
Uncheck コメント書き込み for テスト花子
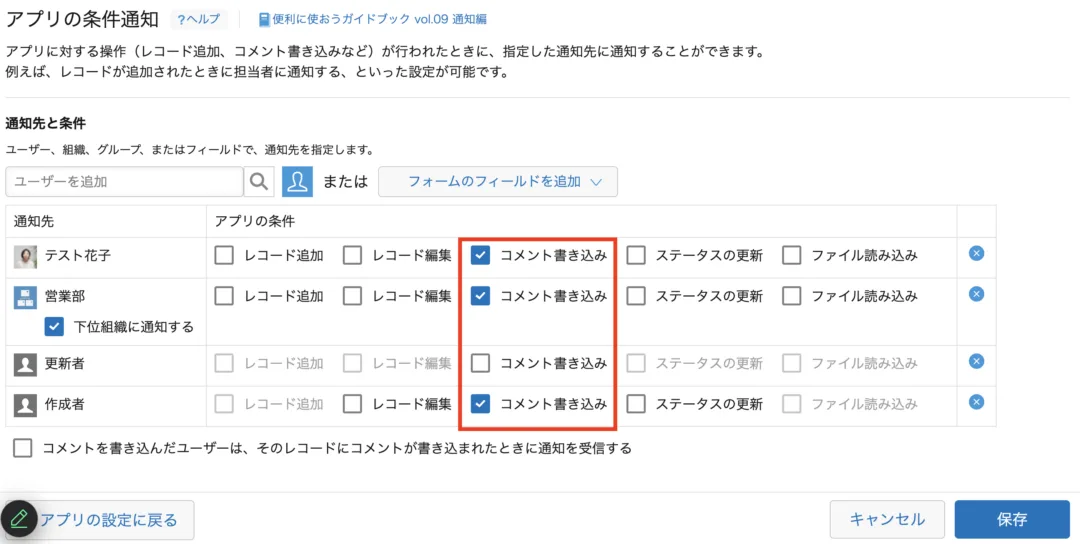point(480,255)
